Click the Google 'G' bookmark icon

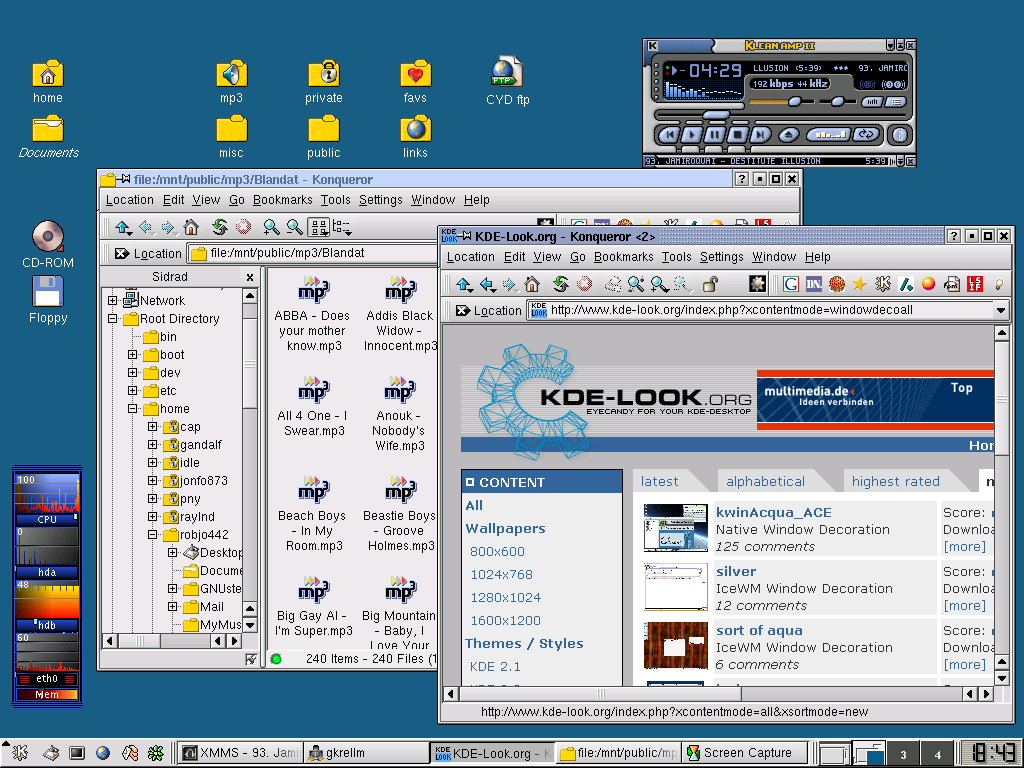(791, 284)
